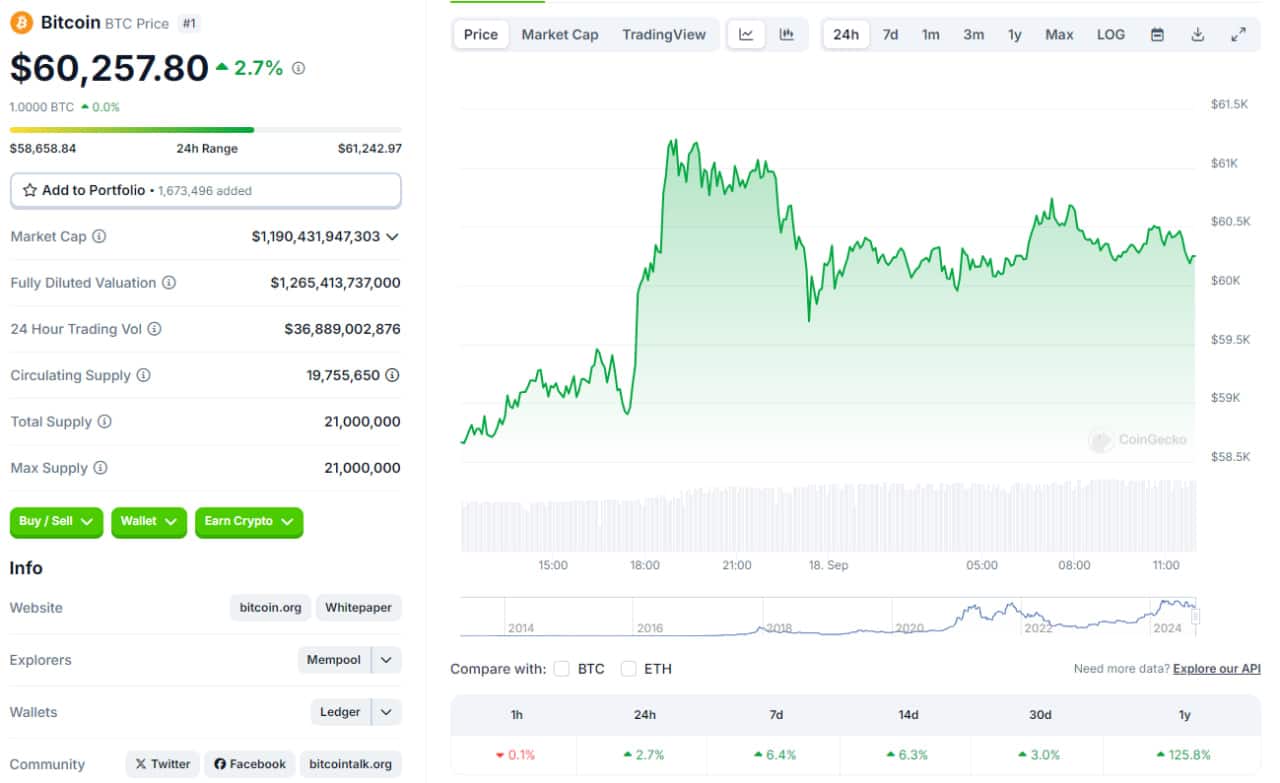This screenshot has width=1280, height=783.
Task: Open the calendar date range picker
Action: point(1157,34)
